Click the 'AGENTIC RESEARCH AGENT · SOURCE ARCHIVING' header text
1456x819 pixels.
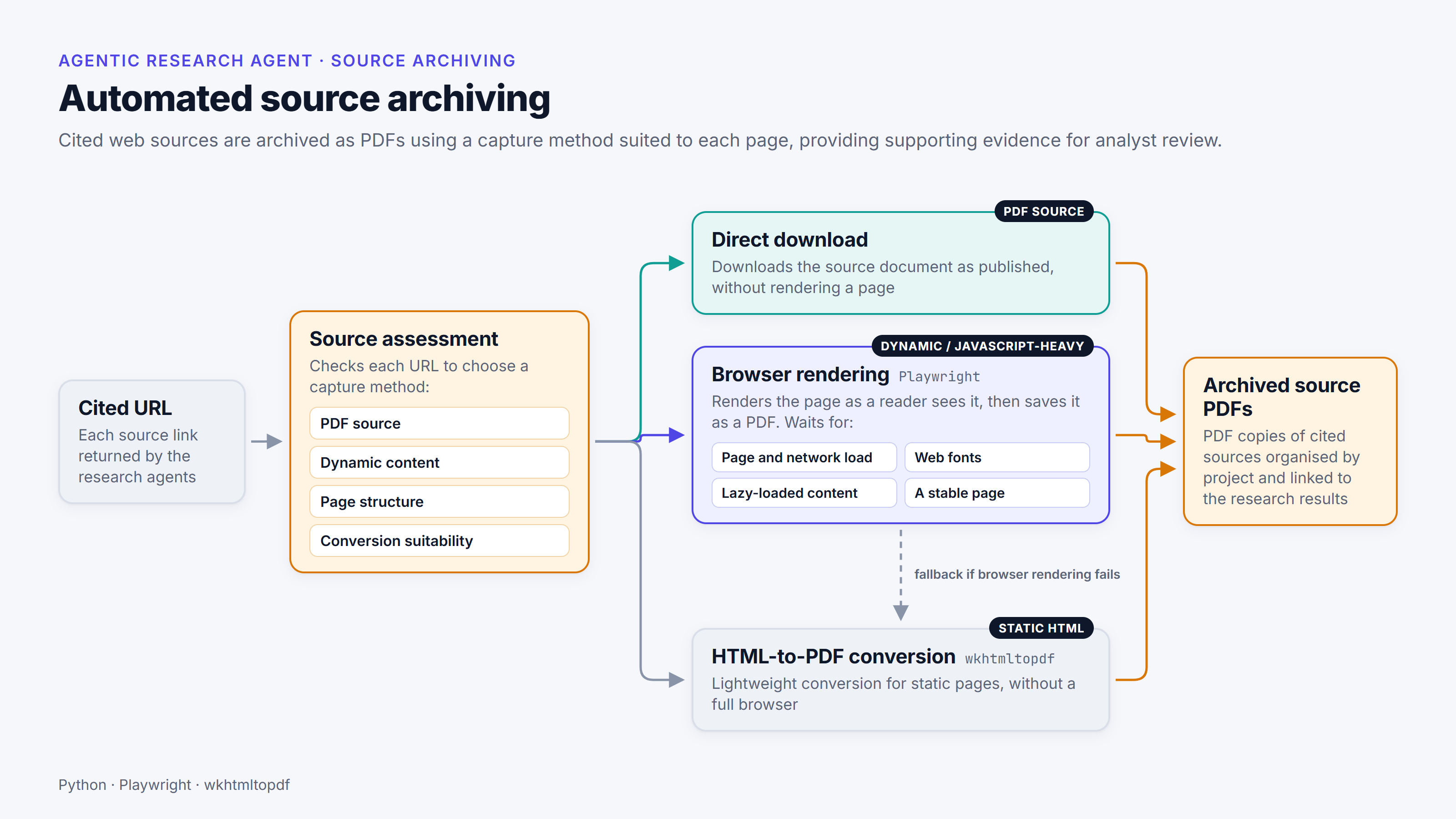point(287,61)
